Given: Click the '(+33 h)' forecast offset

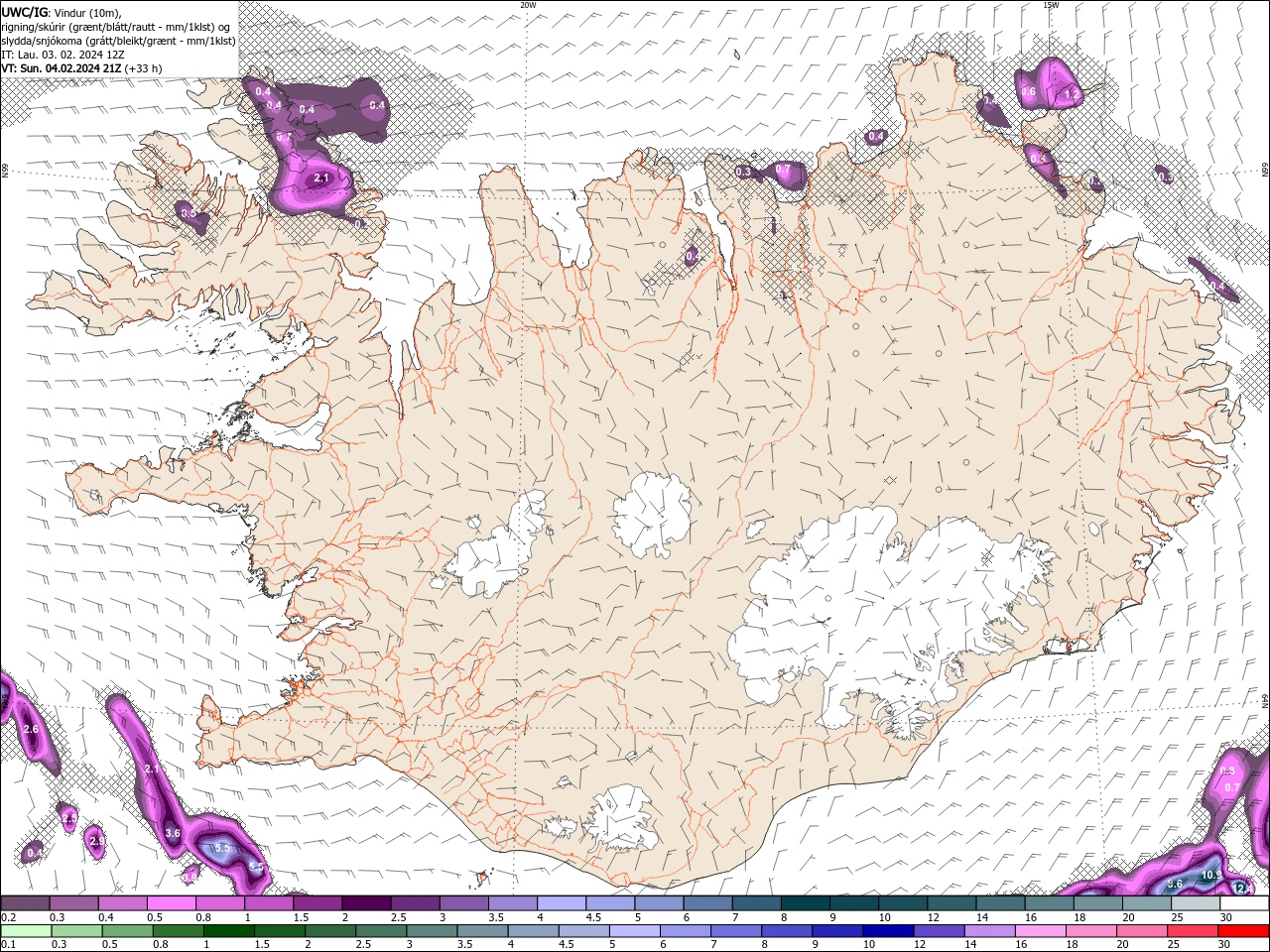Looking at the screenshot, I should 144,68.
